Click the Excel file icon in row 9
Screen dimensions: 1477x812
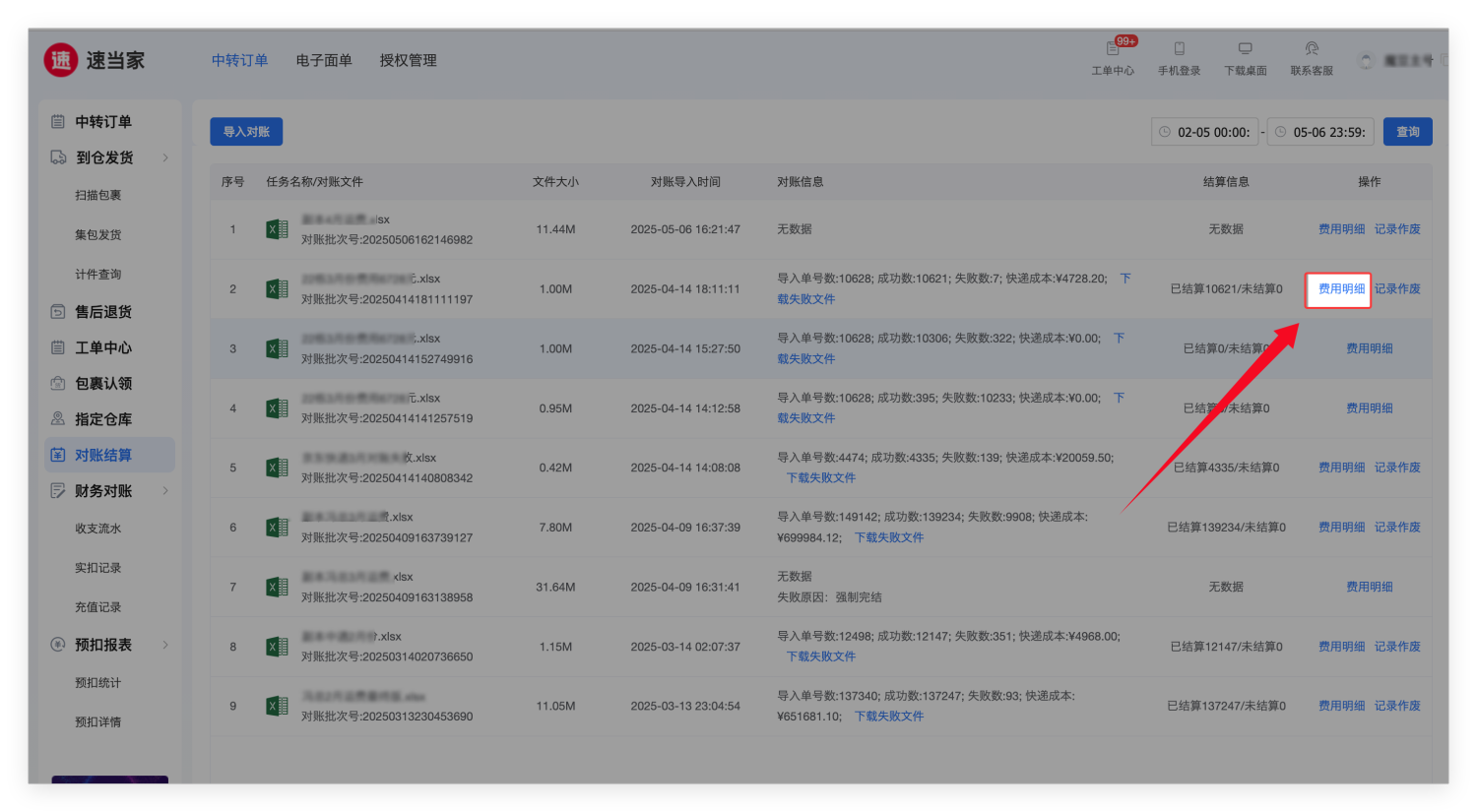277,706
